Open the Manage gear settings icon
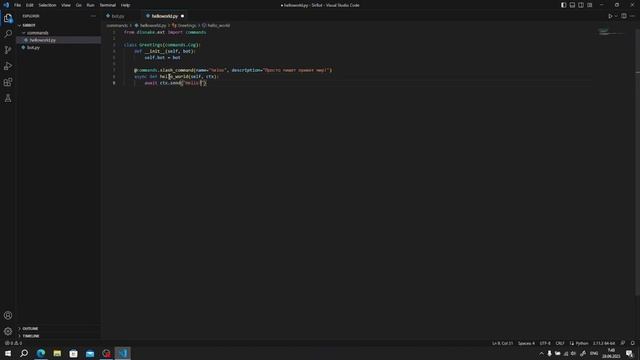This screenshot has width=640, height=360. [x=8, y=331]
